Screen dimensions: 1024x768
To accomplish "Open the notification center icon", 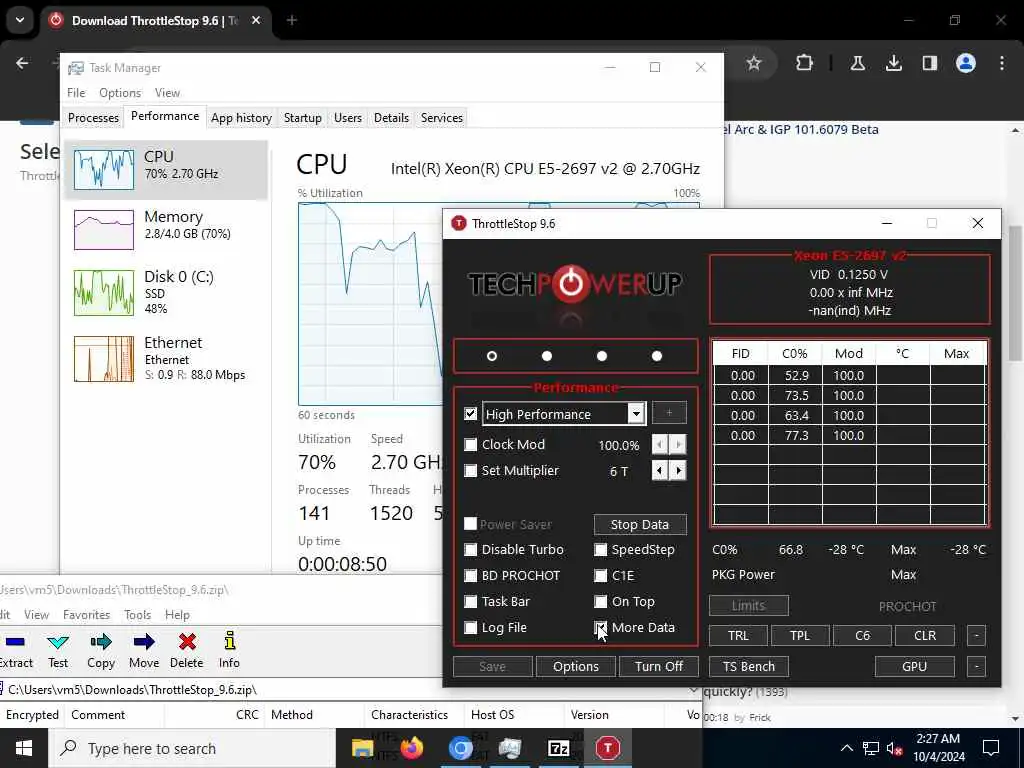I will click(991, 748).
